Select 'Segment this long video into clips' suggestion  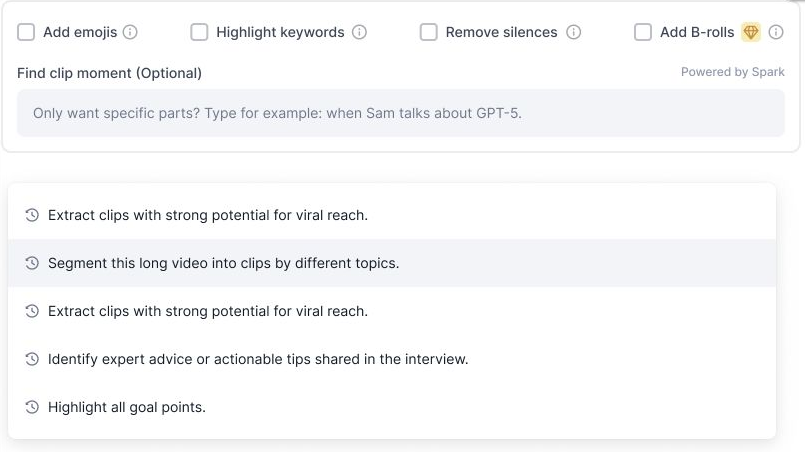(392, 263)
